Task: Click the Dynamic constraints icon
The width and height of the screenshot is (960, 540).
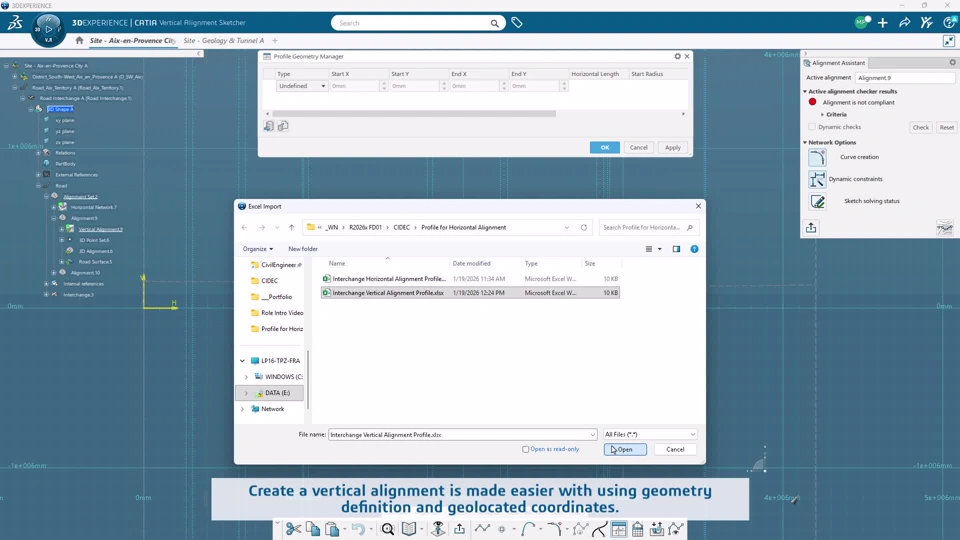Action: click(x=817, y=179)
